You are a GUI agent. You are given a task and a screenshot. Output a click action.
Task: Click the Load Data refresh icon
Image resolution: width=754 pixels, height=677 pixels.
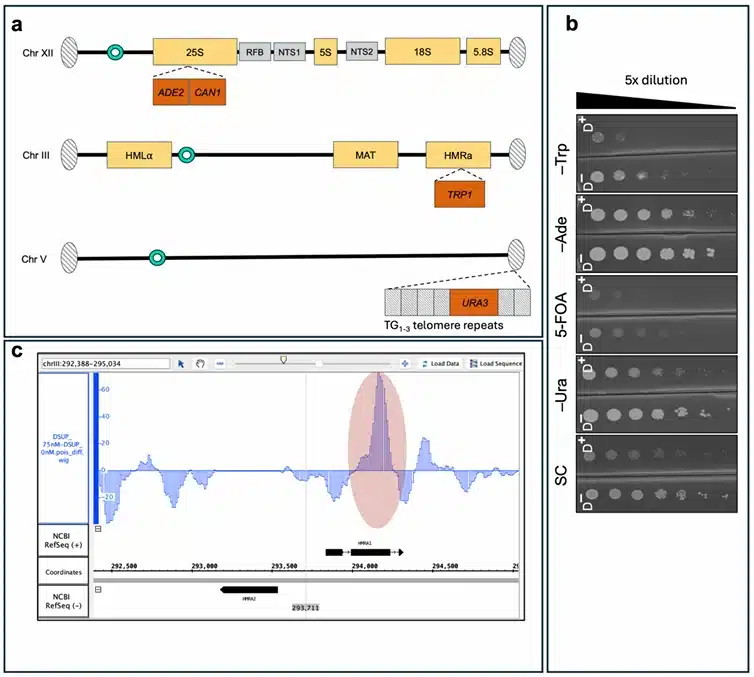click(x=425, y=364)
